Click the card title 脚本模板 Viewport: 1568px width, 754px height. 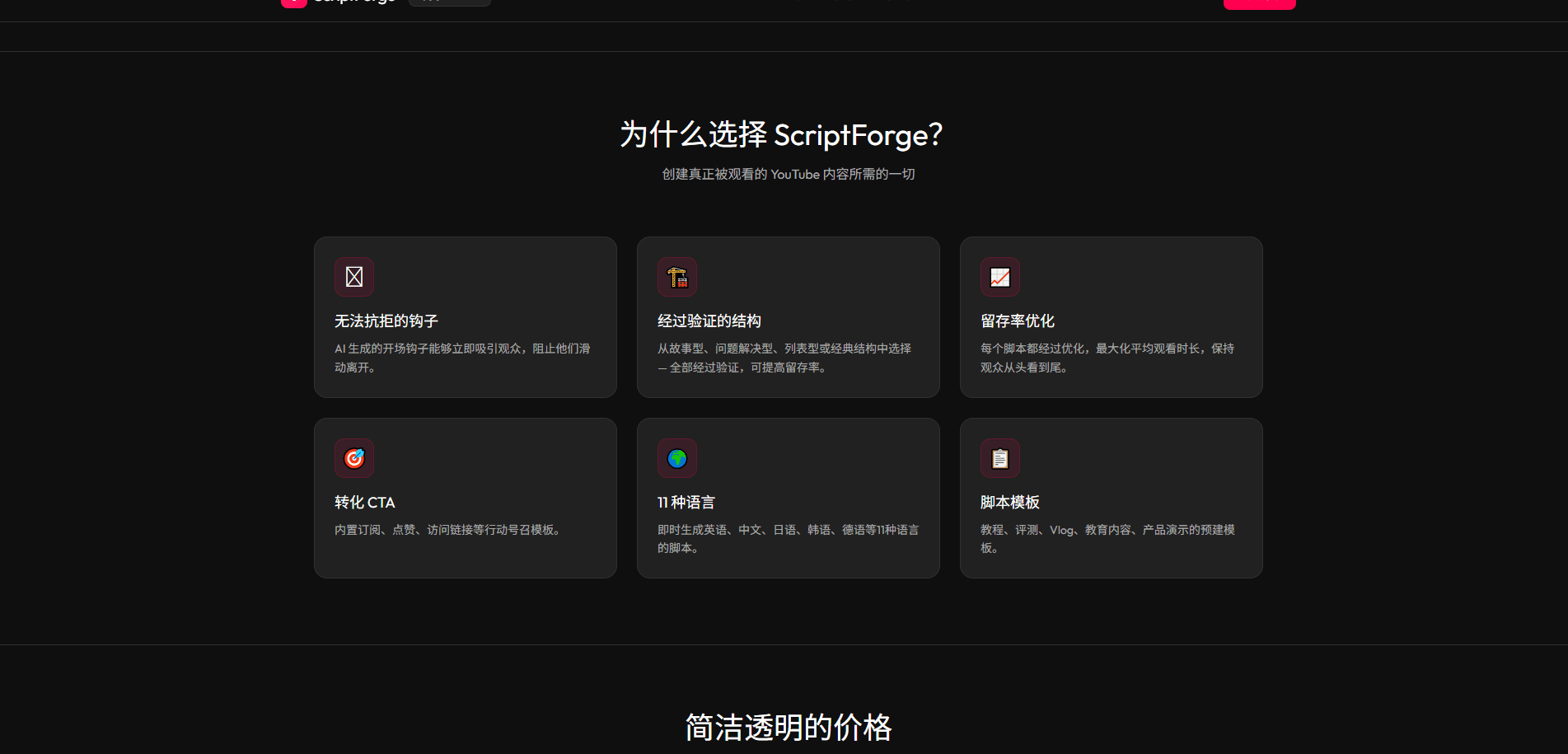tap(1010, 503)
